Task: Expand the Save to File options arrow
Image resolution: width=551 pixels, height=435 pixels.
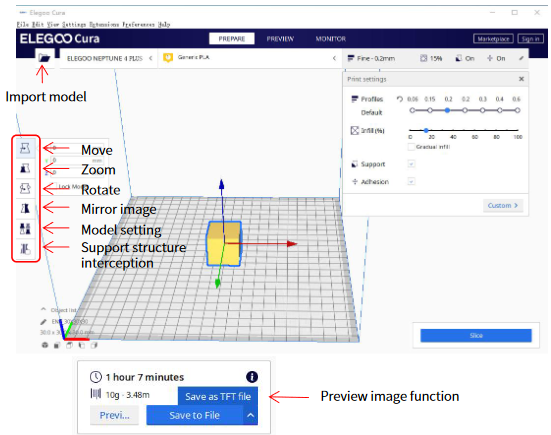Action: click(250, 415)
